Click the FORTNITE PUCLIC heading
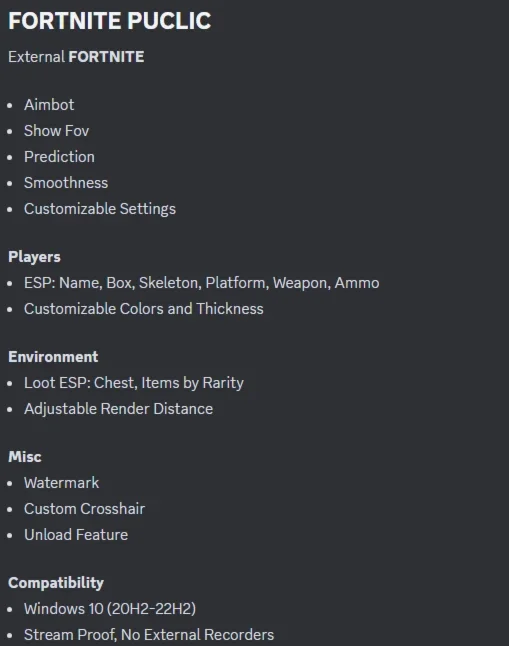The height and width of the screenshot is (646, 509). coord(110,21)
